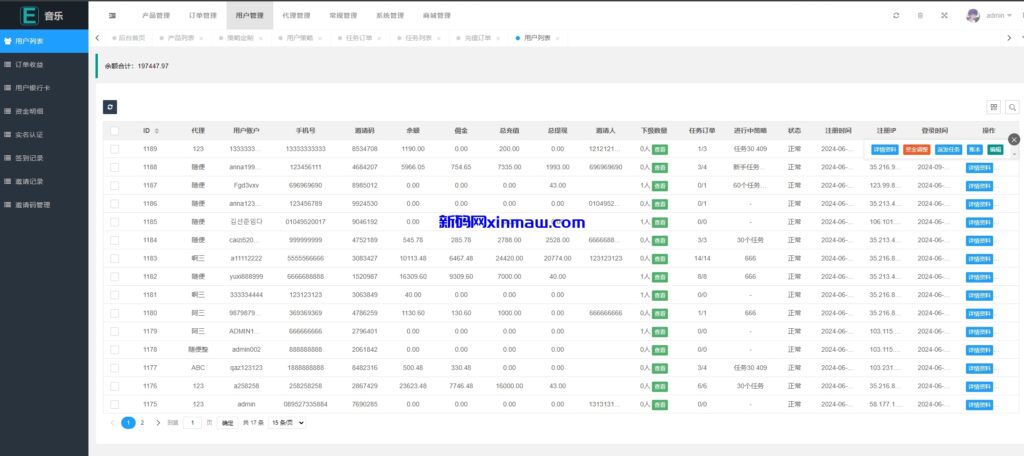The height and width of the screenshot is (456, 1024).
Task: Open 邀请记录 in the sidebar
Action: click(x=44, y=182)
